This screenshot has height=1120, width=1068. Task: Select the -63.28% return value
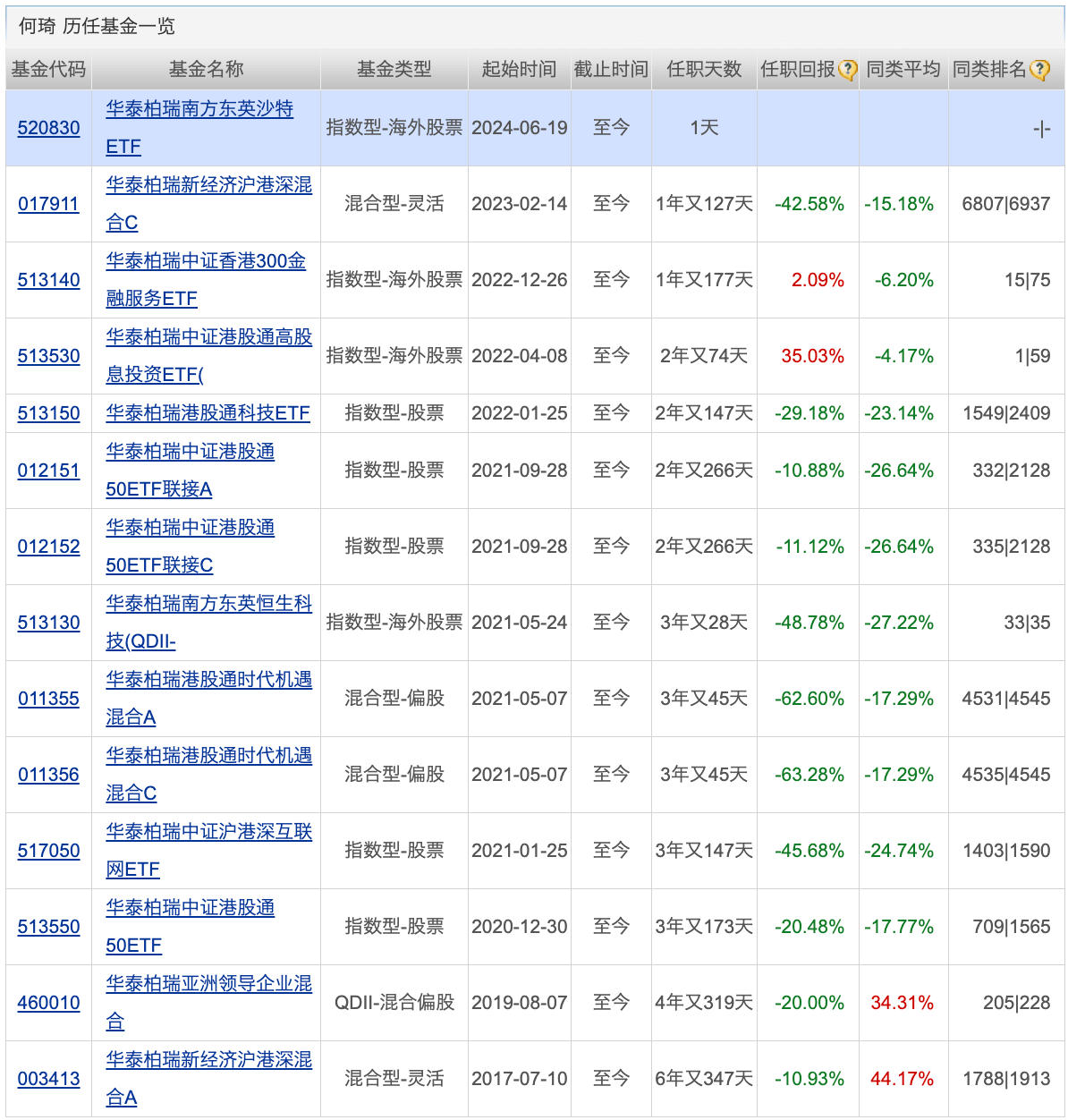coord(809,775)
